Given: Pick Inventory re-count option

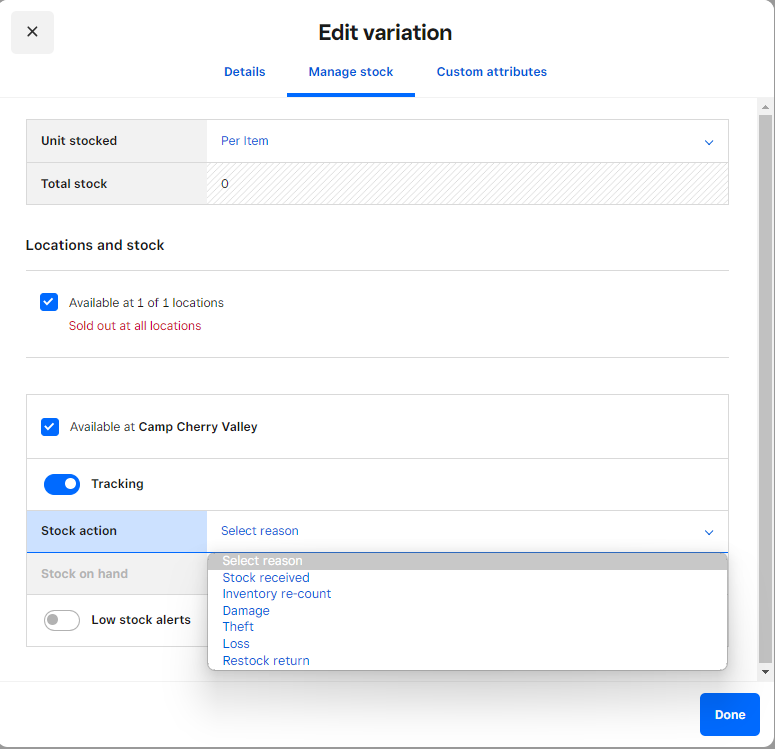Looking at the screenshot, I should pos(467,594).
